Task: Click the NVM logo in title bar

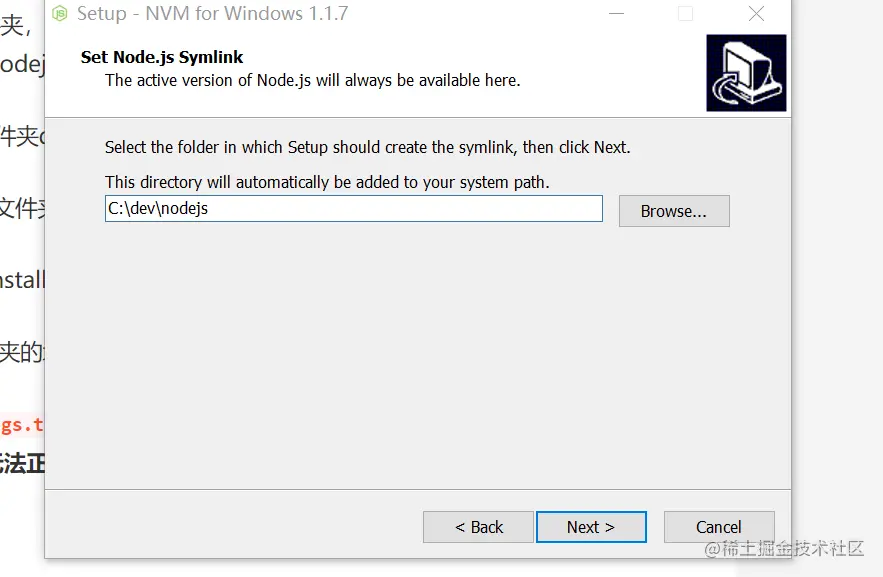Action: [x=60, y=14]
